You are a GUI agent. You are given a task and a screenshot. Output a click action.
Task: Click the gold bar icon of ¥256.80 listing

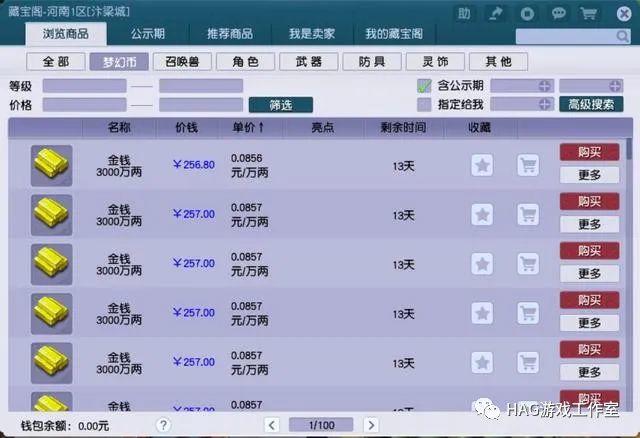click(51, 165)
